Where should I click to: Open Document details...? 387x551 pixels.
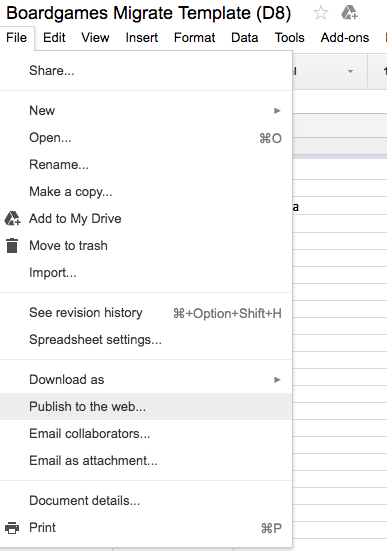pos(146,501)
